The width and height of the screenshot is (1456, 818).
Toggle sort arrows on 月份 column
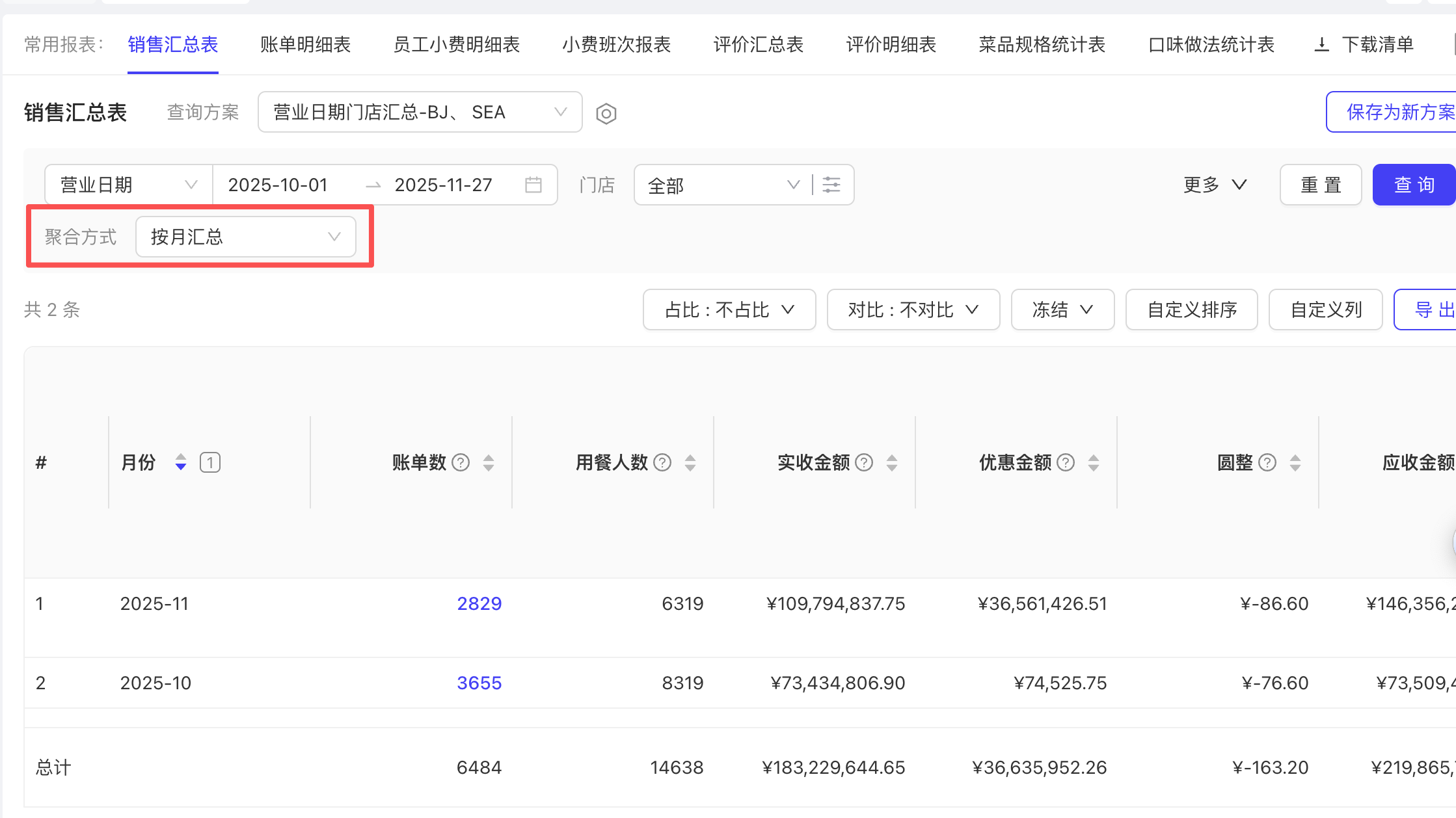181,462
